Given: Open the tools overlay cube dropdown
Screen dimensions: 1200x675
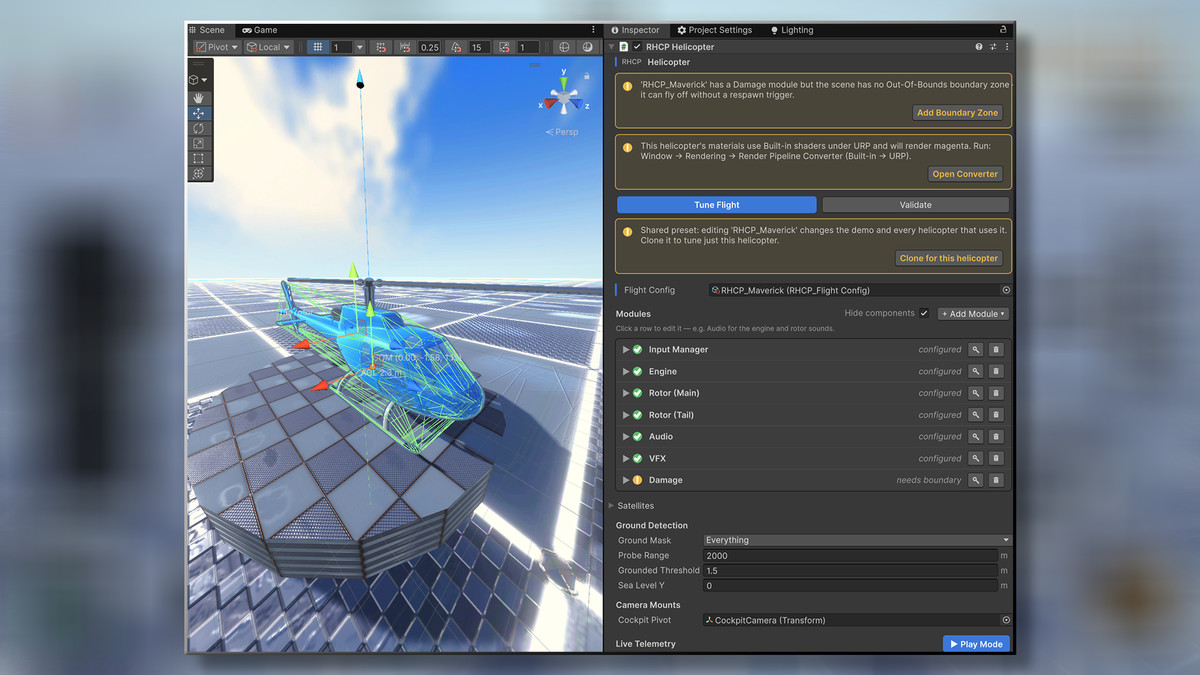Looking at the screenshot, I should [x=199, y=80].
